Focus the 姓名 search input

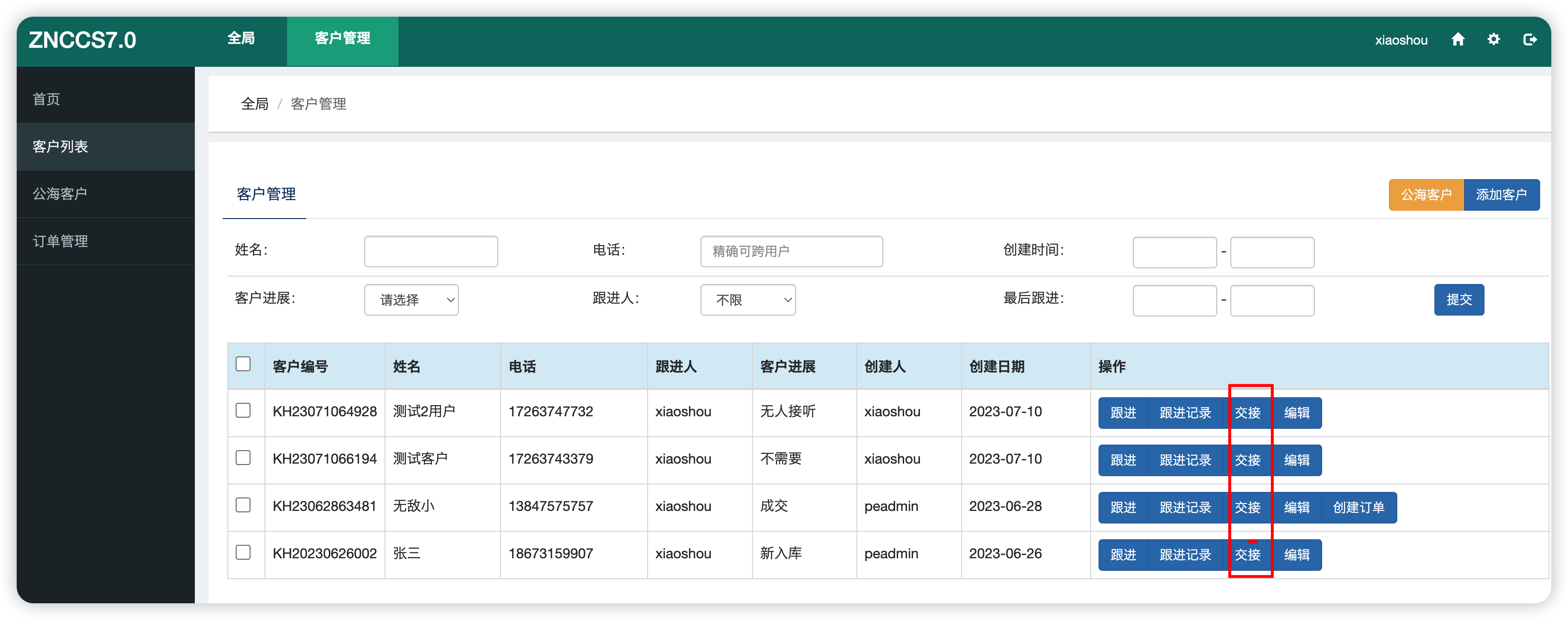coord(431,252)
